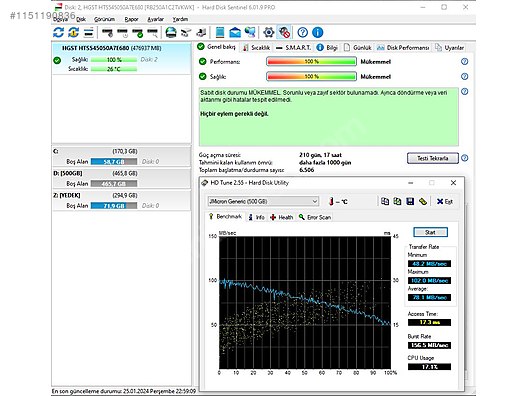Click the green disk status description text box
Image resolution: width=528 pixels, height=396 pixels.
pyautogui.click(x=329, y=117)
